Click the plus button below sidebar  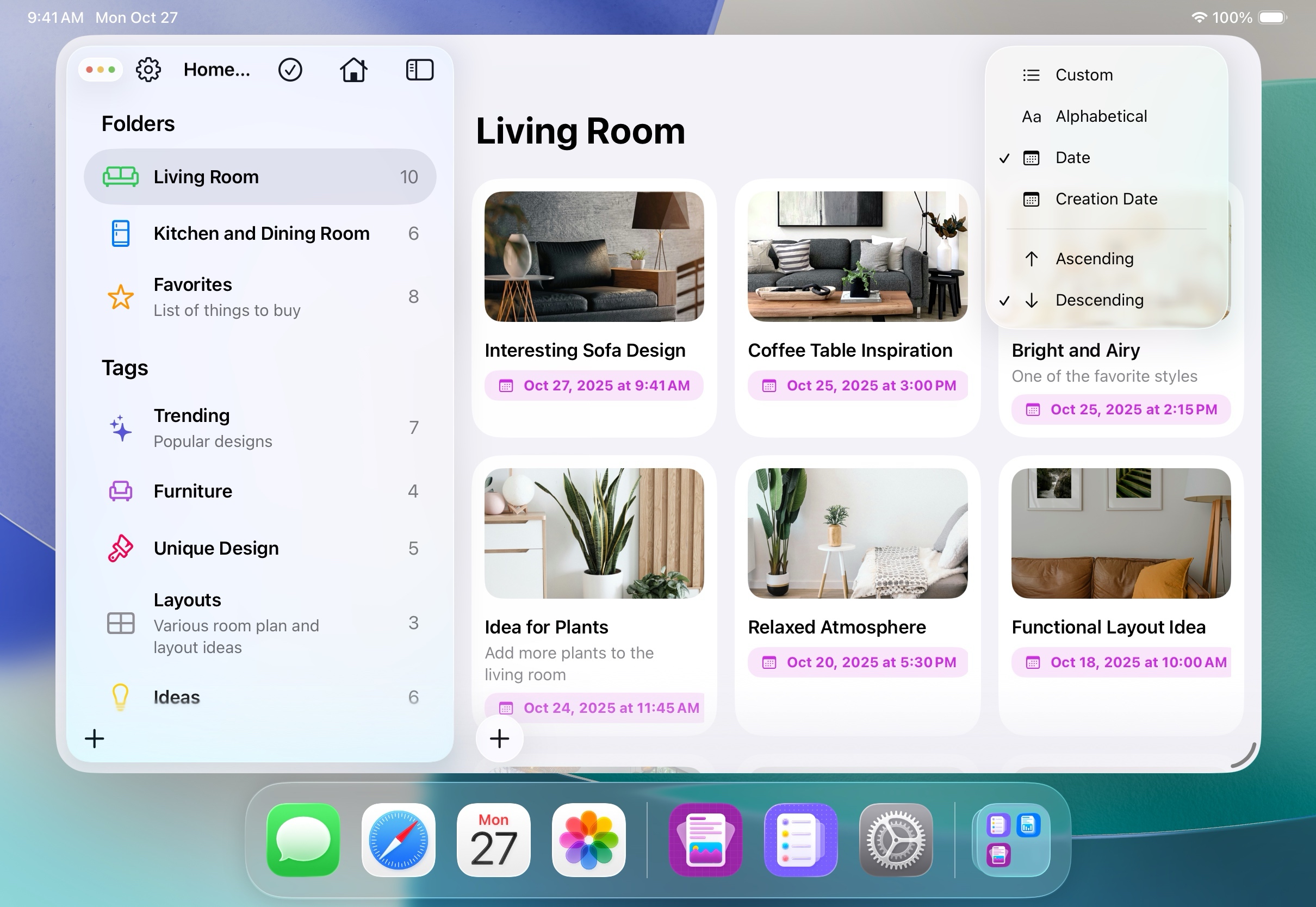click(94, 739)
